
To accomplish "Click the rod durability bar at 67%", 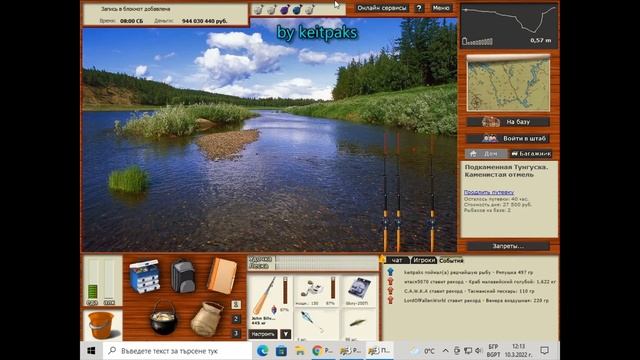I will pos(285,290).
